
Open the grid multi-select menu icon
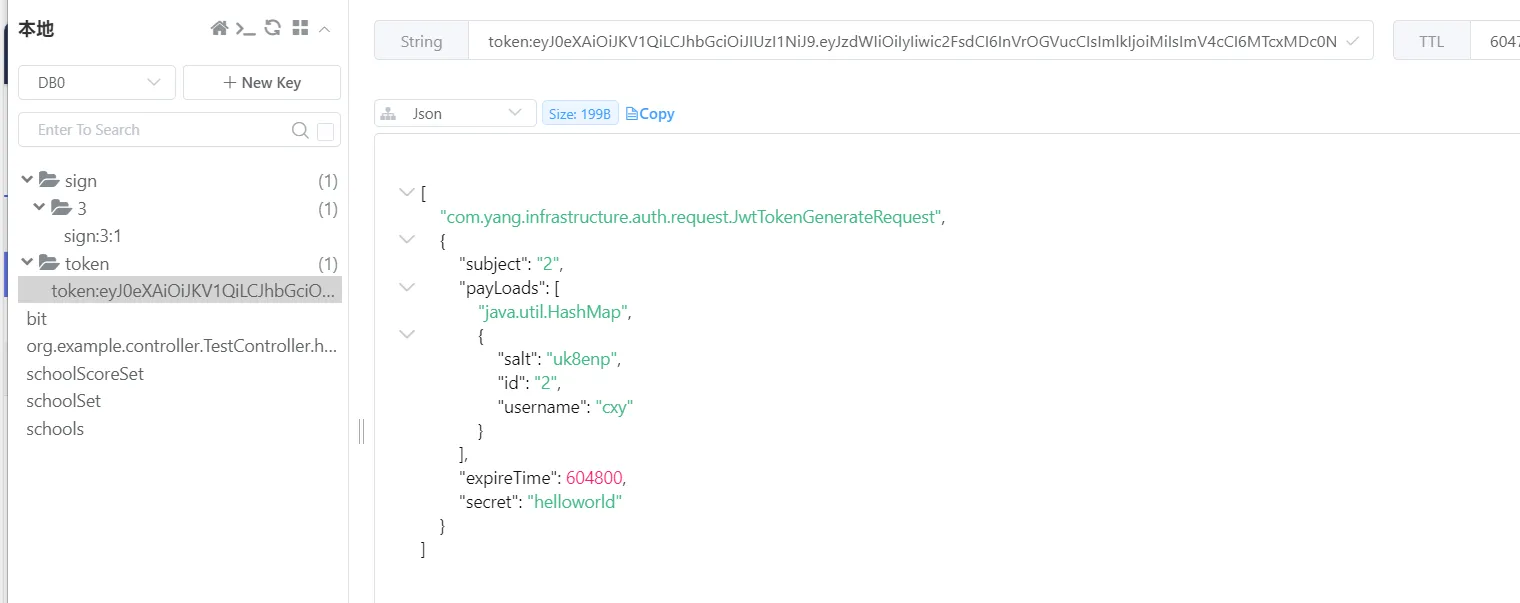pos(300,29)
